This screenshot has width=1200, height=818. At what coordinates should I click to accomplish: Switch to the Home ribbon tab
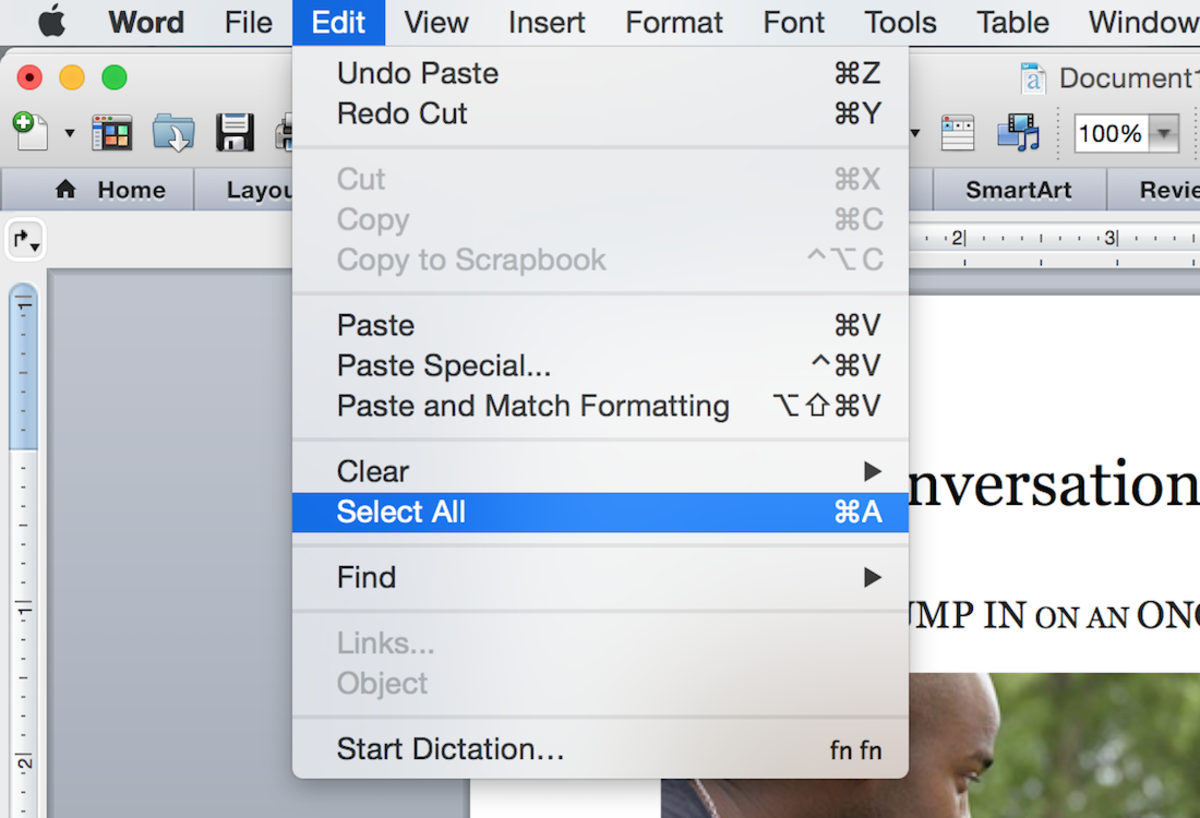tap(110, 190)
